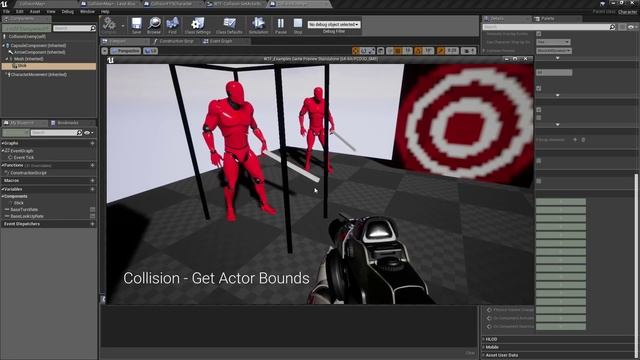Click the My Blueprint search field
The image size is (640, 360).
(57, 133)
